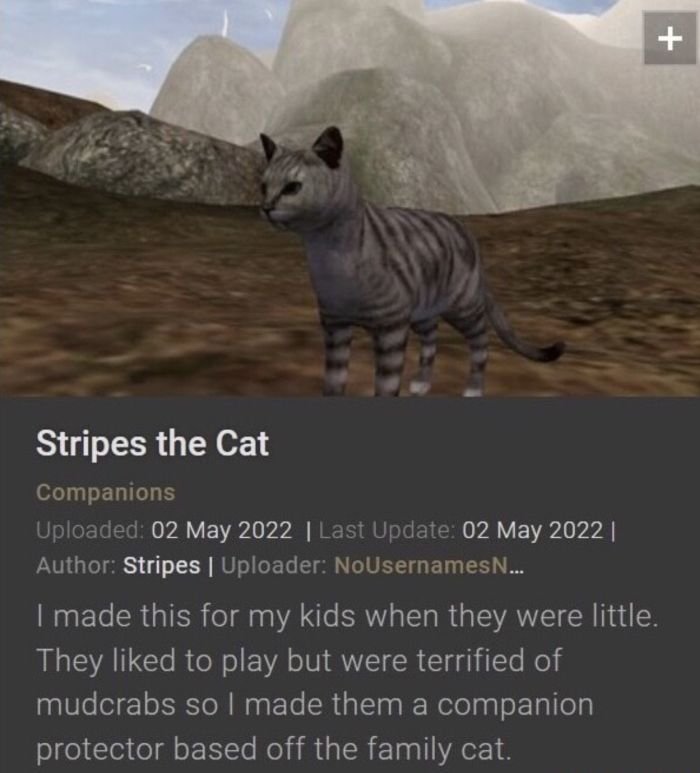Click the mod description paragraph
Viewport: 700px width, 773px height.
point(347,683)
